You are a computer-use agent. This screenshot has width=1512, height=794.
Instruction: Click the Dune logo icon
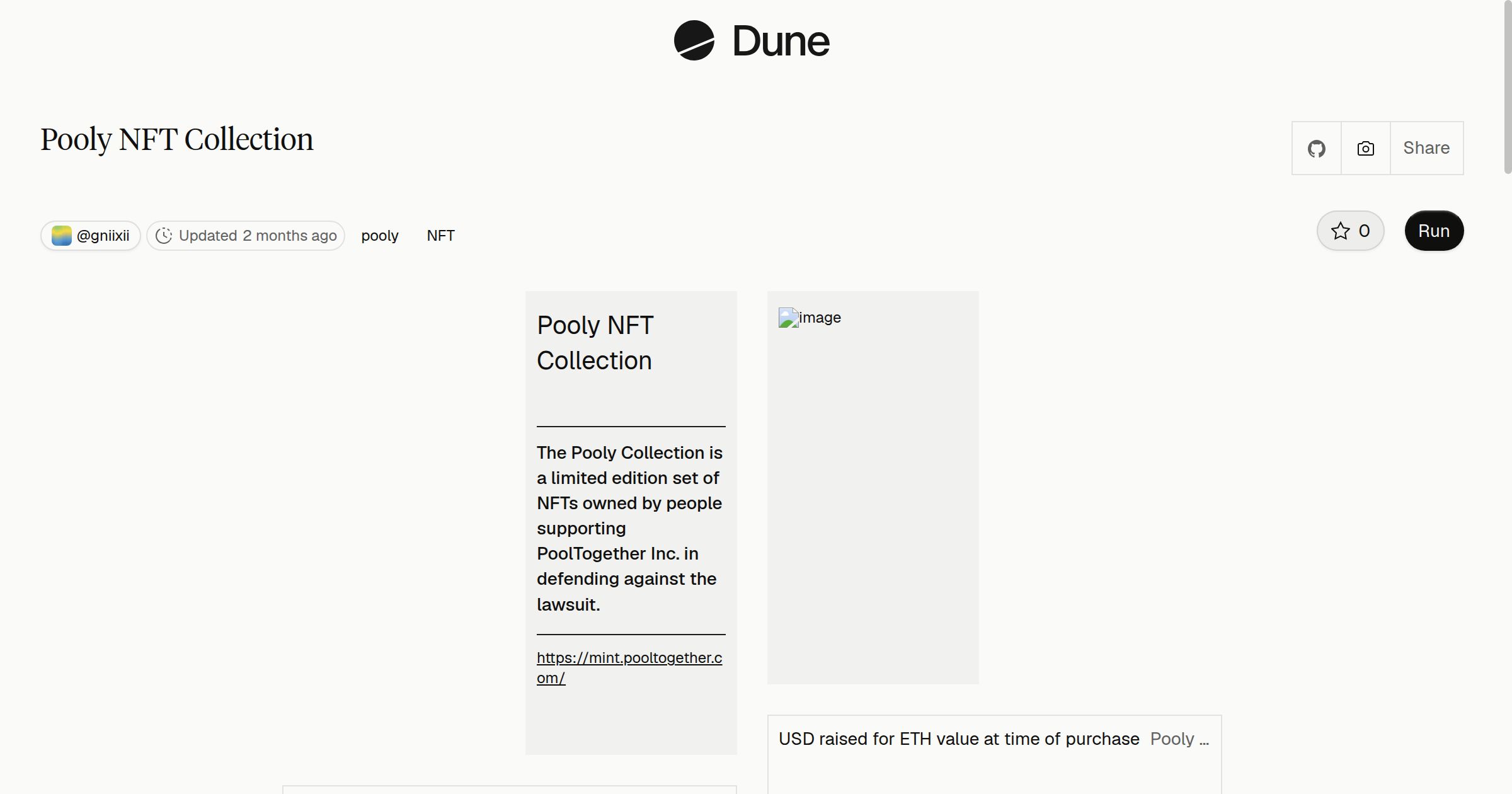pos(694,40)
